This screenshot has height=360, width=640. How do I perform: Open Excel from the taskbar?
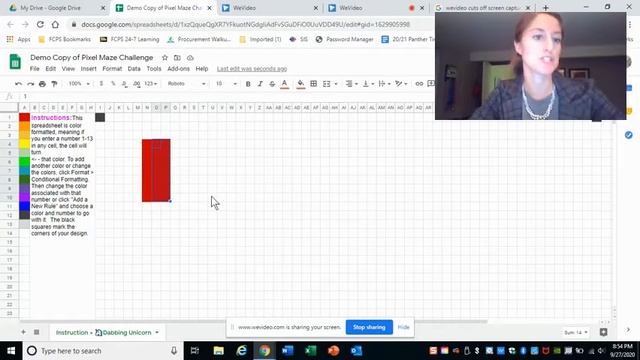pyautogui.click(x=310, y=351)
